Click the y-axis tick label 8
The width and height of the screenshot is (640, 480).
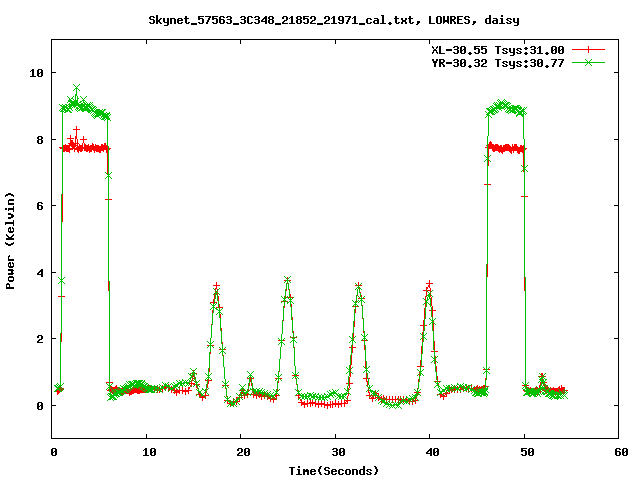[39, 140]
